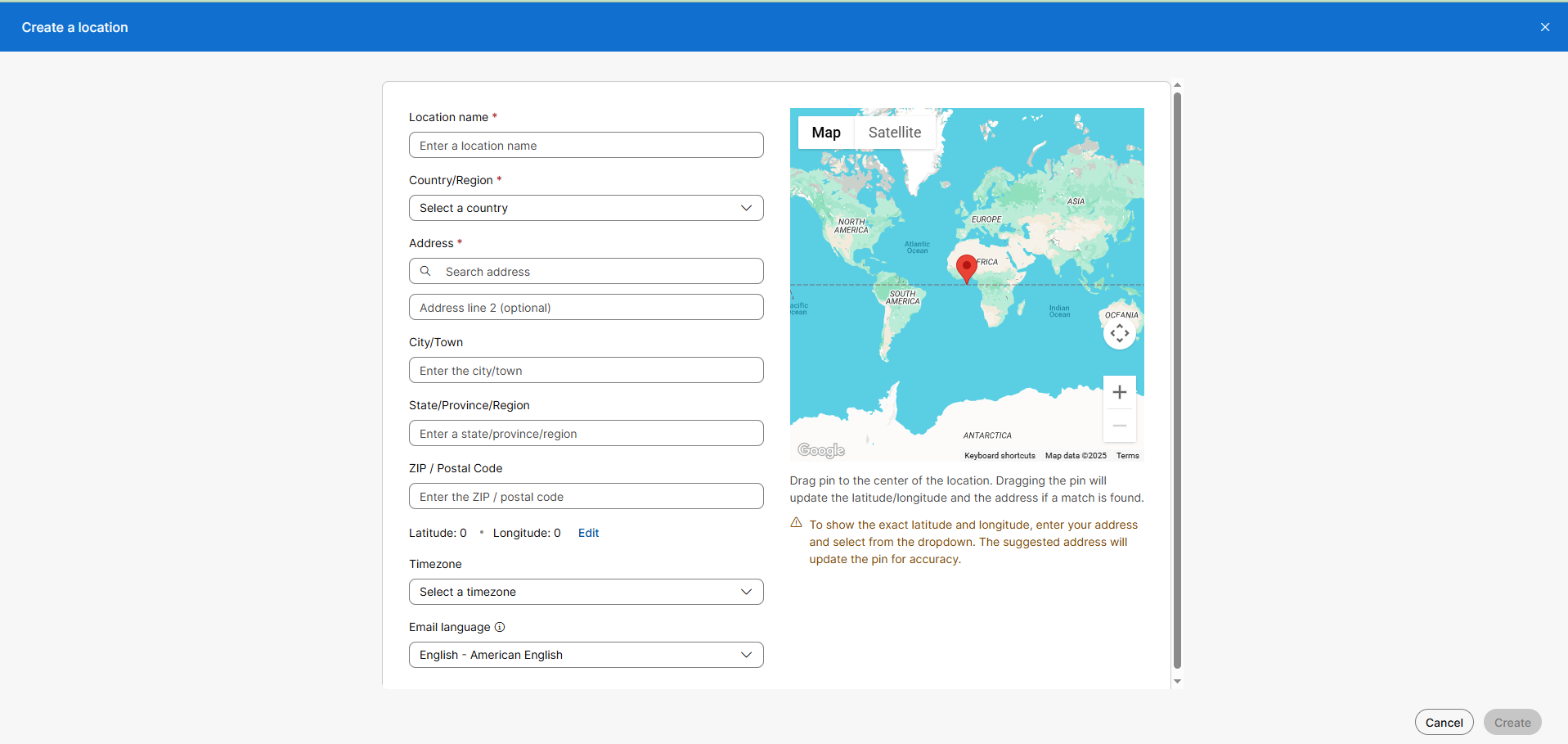Click the form's vertical scrollbar
The width and height of the screenshot is (1568, 744).
tap(1177, 381)
